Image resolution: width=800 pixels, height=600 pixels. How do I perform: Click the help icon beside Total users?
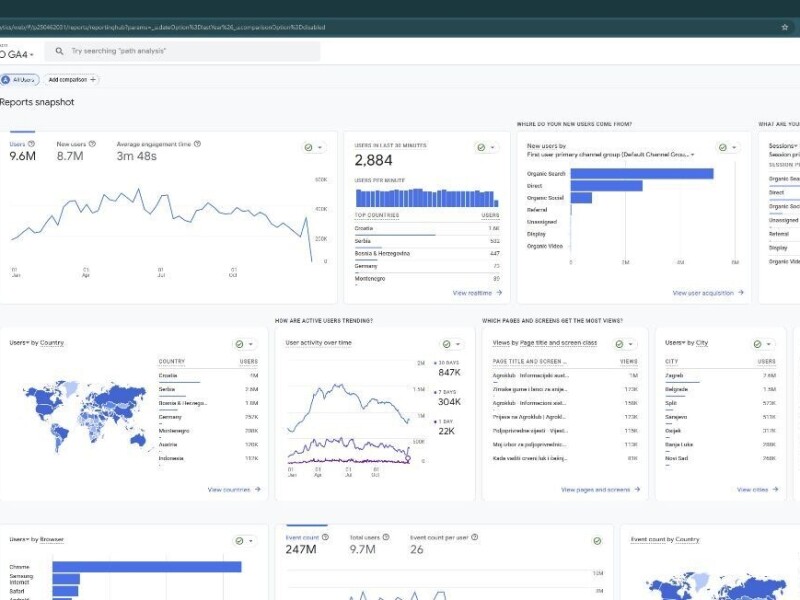click(385, 538)
